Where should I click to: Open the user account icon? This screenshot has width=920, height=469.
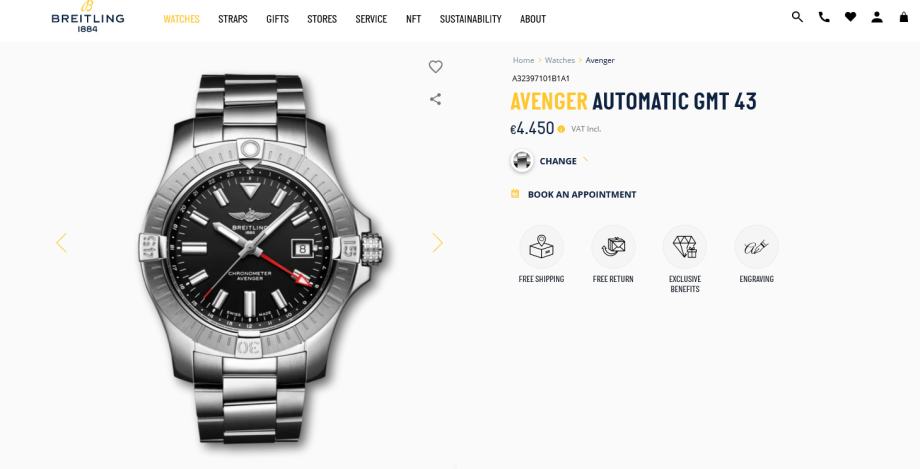click(x=877, y=17)
